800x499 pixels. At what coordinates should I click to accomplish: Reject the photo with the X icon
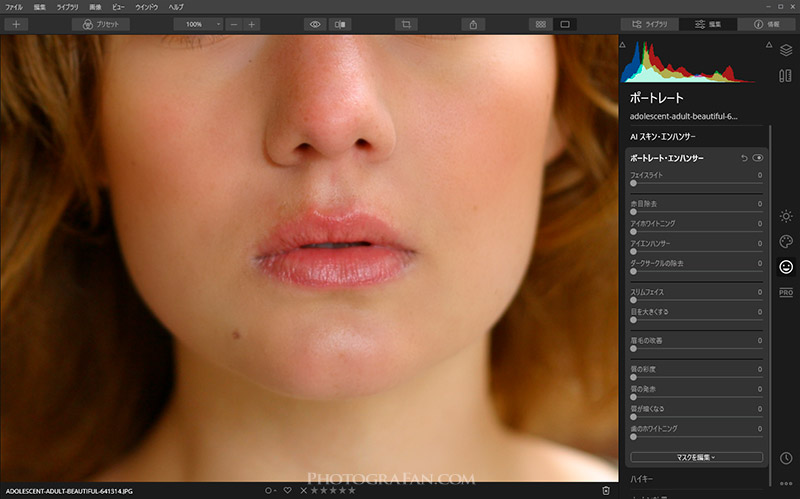tap(304, 490)
